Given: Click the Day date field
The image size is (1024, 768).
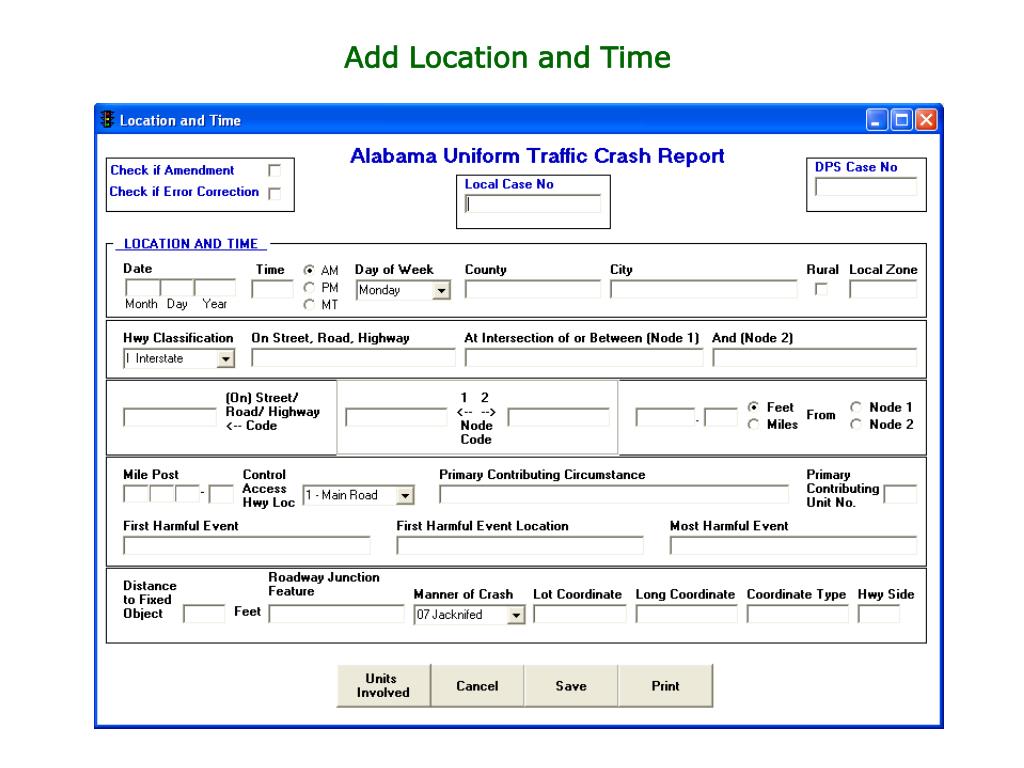Looking at the screenshot, I should coord(177,288).
